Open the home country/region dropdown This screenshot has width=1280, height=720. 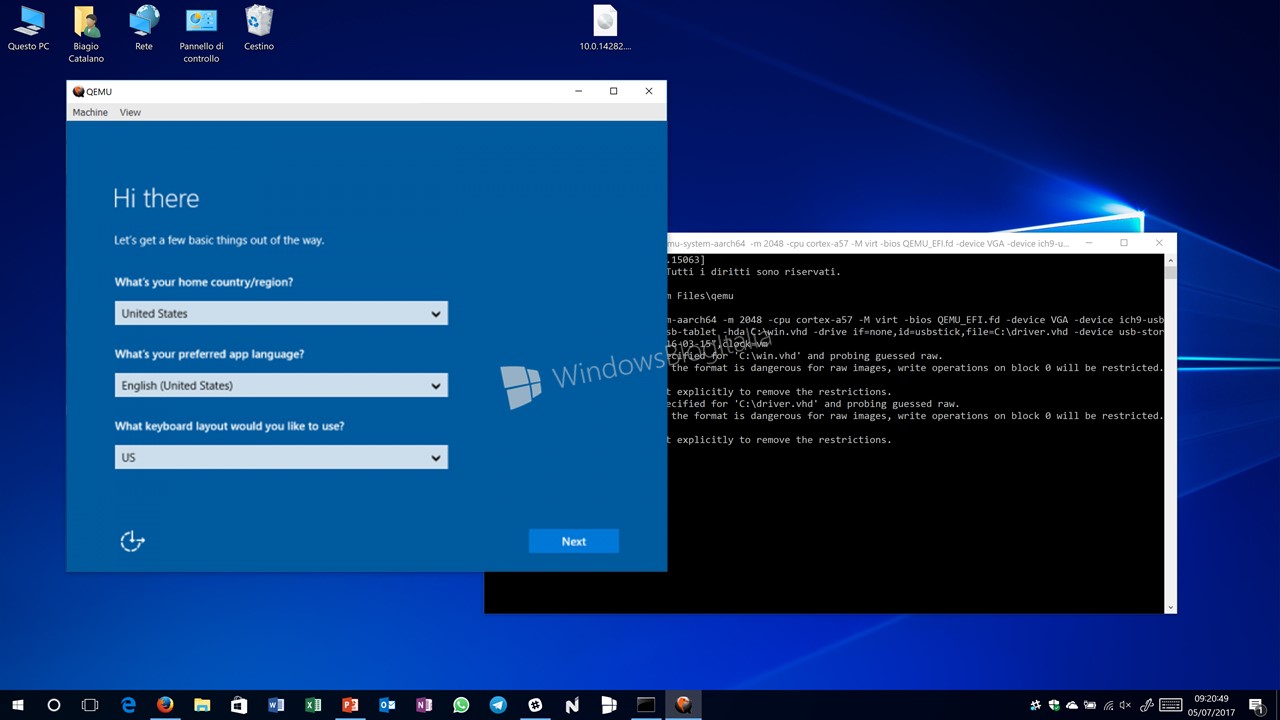pos(281,313)
